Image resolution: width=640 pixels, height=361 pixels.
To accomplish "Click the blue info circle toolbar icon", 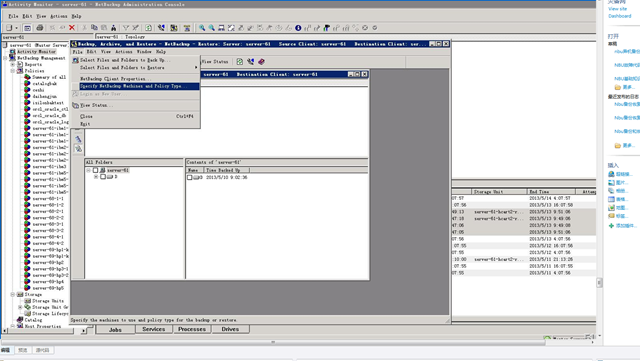I will pos(298,28).
